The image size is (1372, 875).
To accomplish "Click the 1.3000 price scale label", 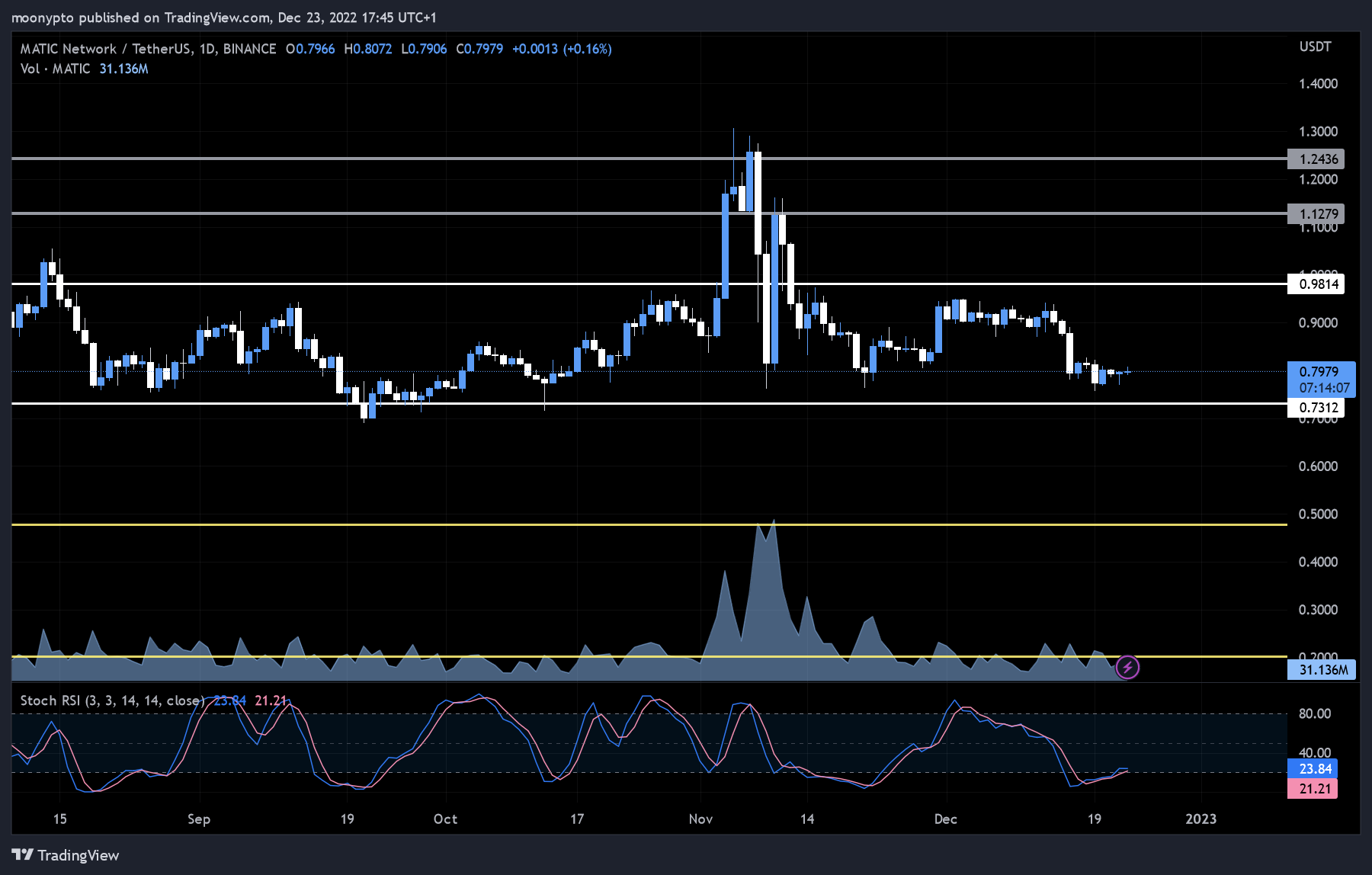I will coord(1318,132).
